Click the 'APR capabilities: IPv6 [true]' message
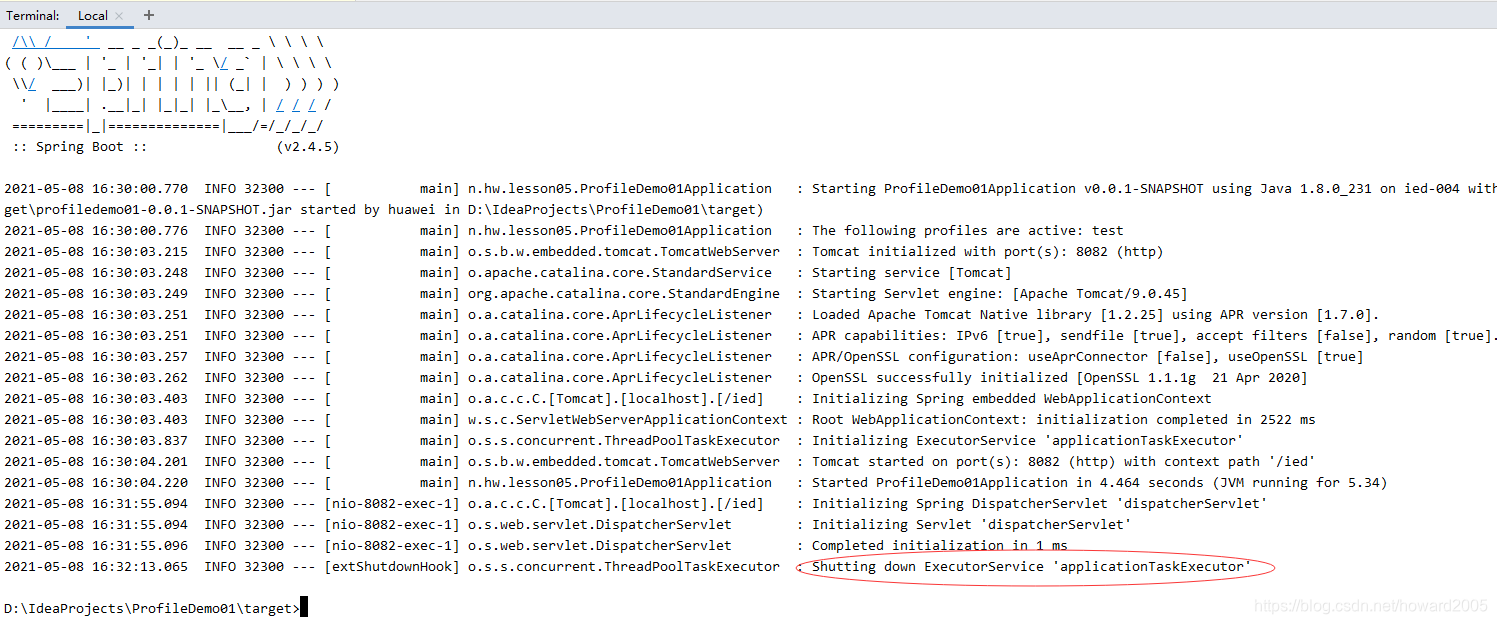 [x=1154, y=336]
